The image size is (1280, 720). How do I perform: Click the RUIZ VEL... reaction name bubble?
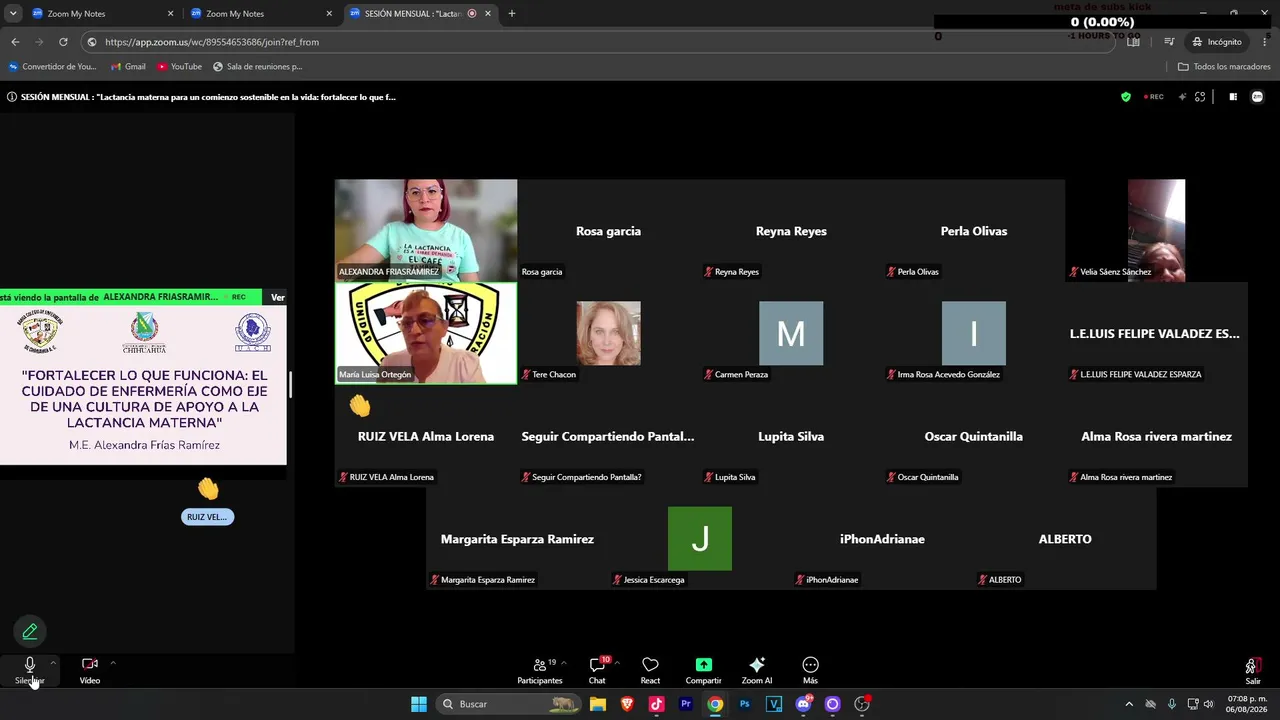(207, 517)
